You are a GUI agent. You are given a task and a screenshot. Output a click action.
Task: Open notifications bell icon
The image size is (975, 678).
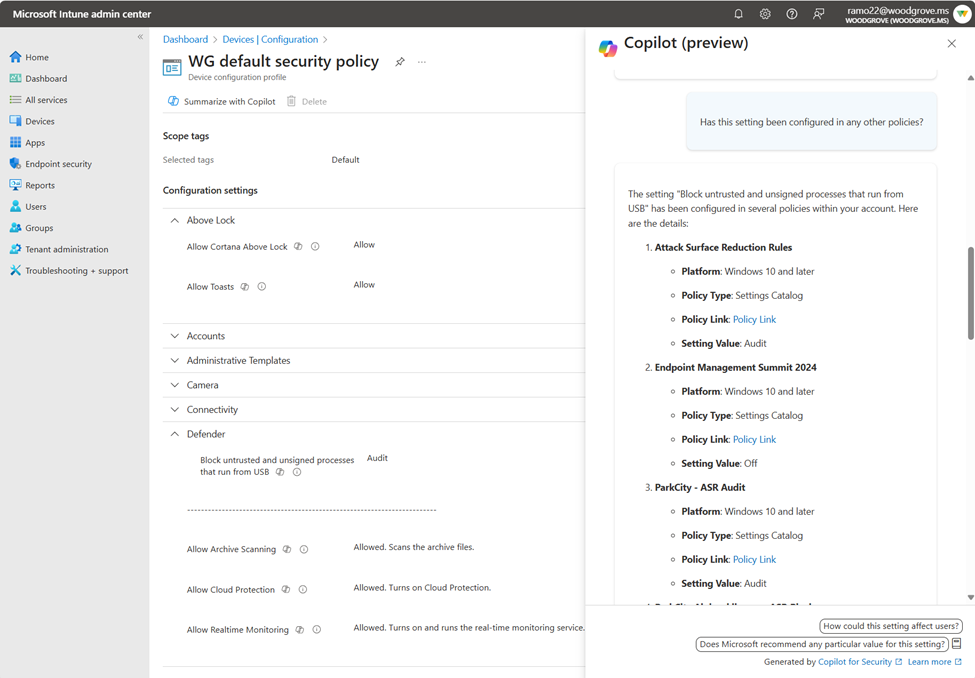point(738,14)
